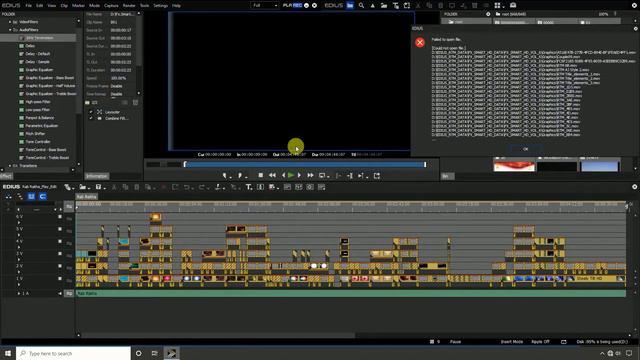Click the timeline Undo icon
The width and height of the screenshot is (640, 360).
coord(187,187)
